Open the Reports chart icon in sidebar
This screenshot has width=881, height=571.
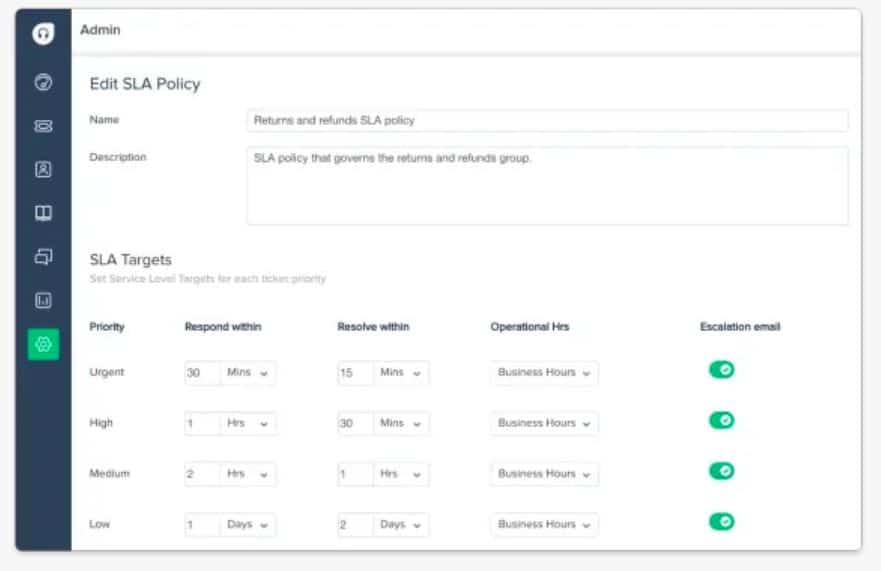(x=43, y=300)
